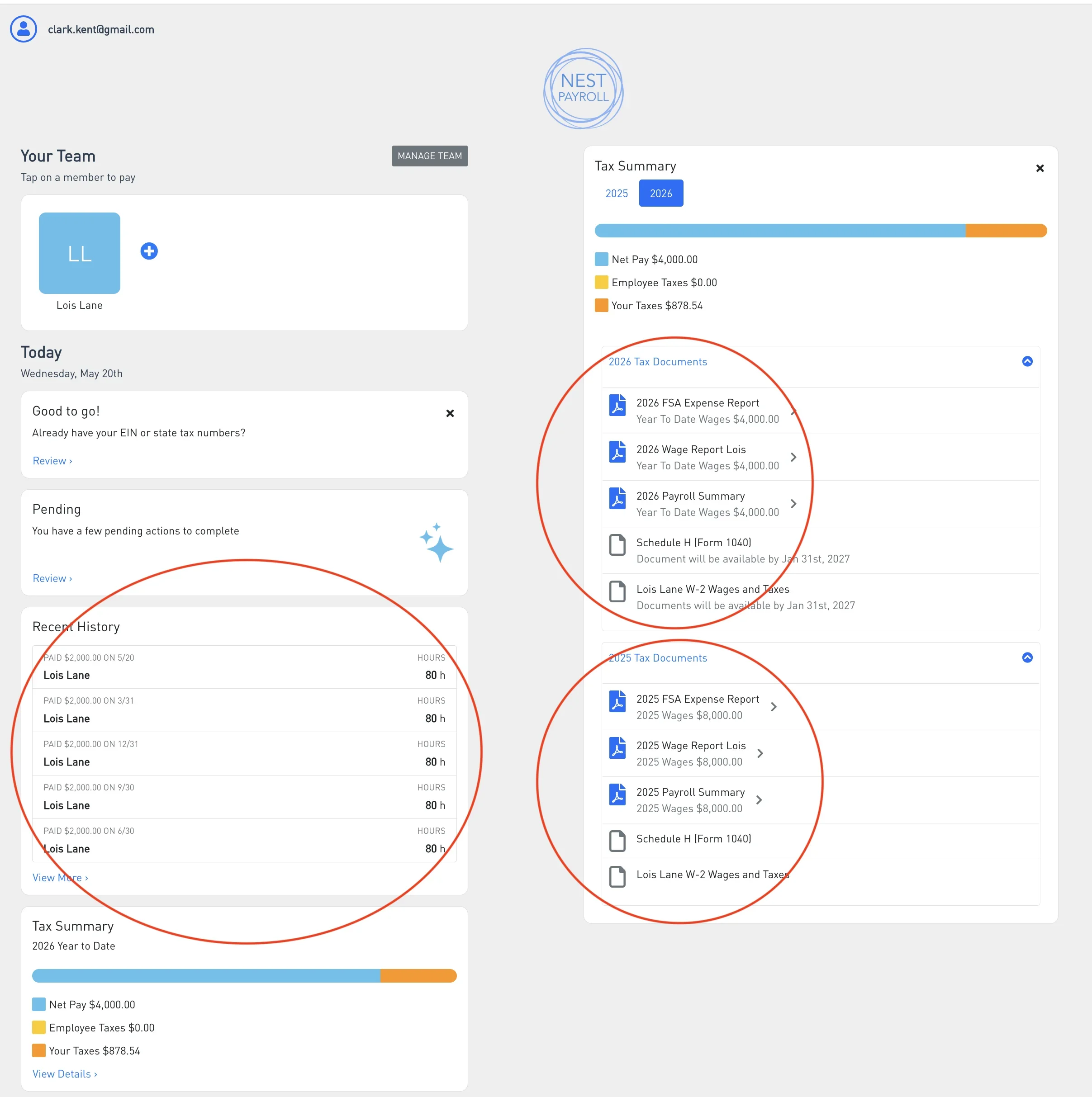Click Employee Taxes yellow swatch in right panel
This screenshot has width=1092, height=1097.
(x=601, y=282)
